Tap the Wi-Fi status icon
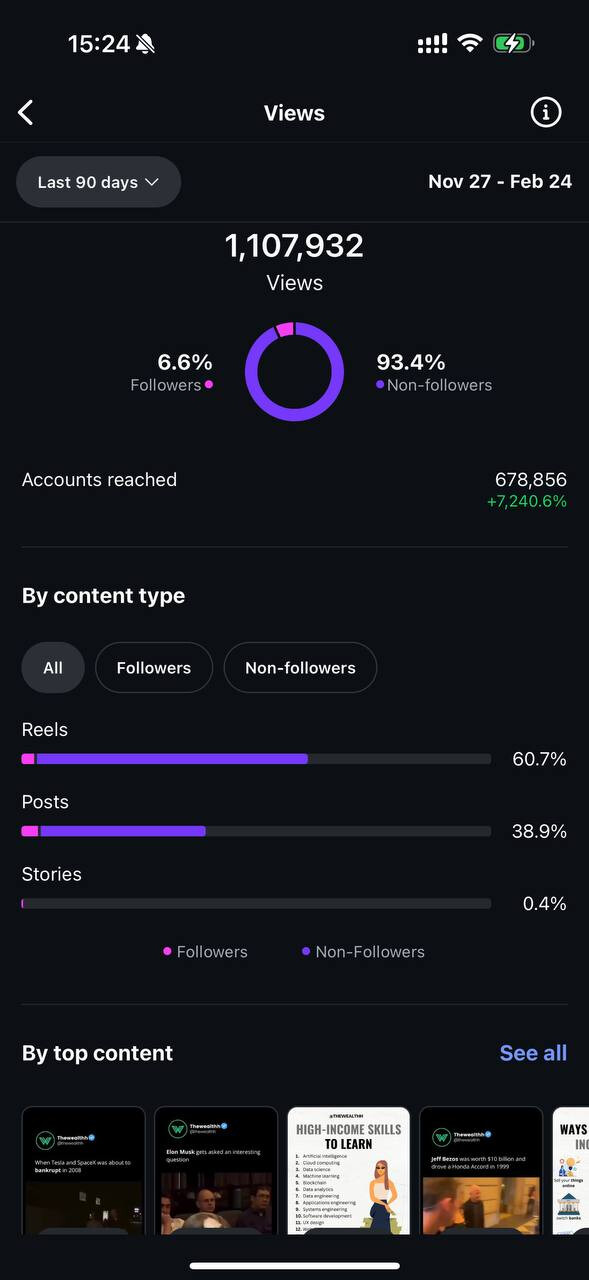The width and height of the screenshot is (589, 1280). click(469, 44)
